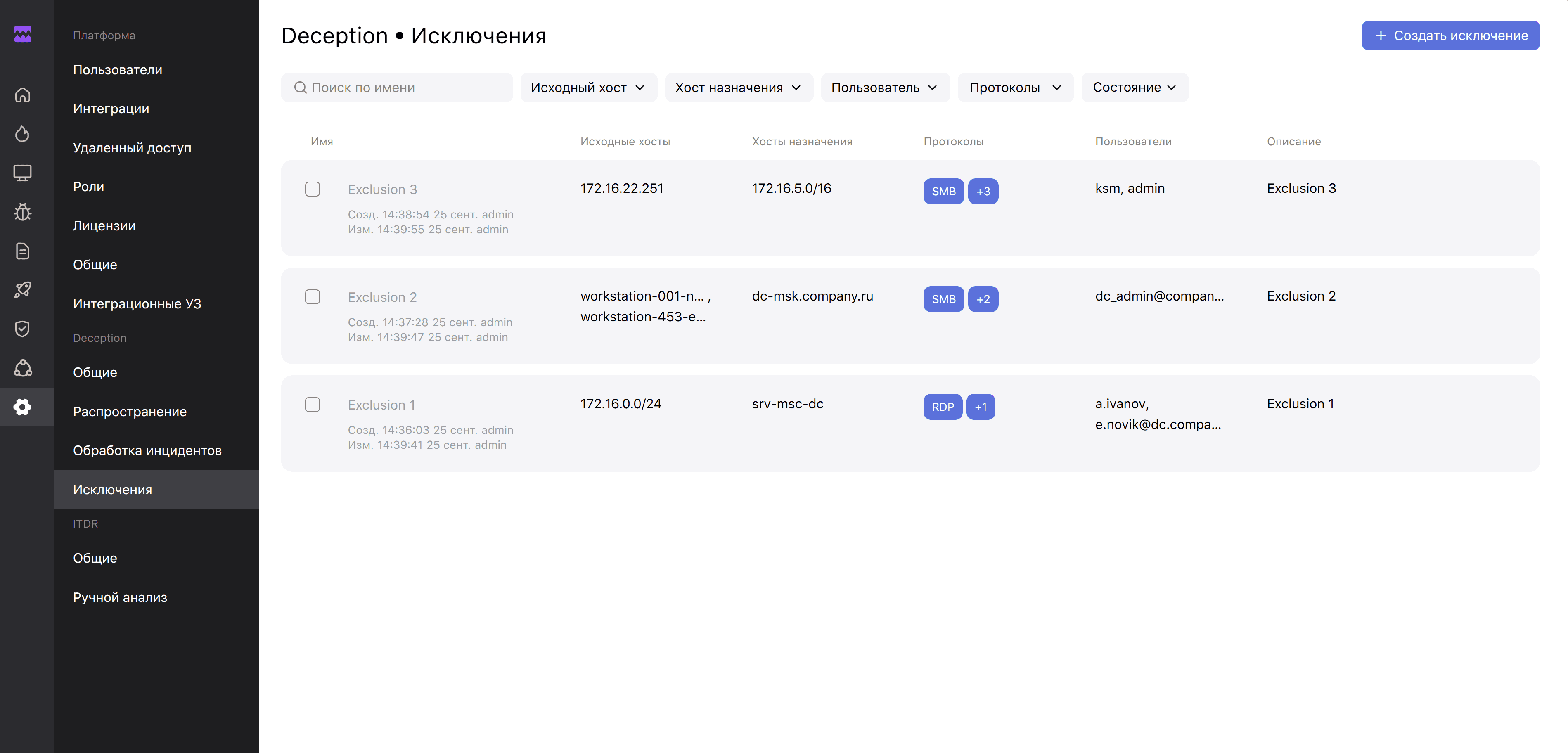1568x753 pixels.
Task: Click the search magnifier icon
Action: click(300, 88)
